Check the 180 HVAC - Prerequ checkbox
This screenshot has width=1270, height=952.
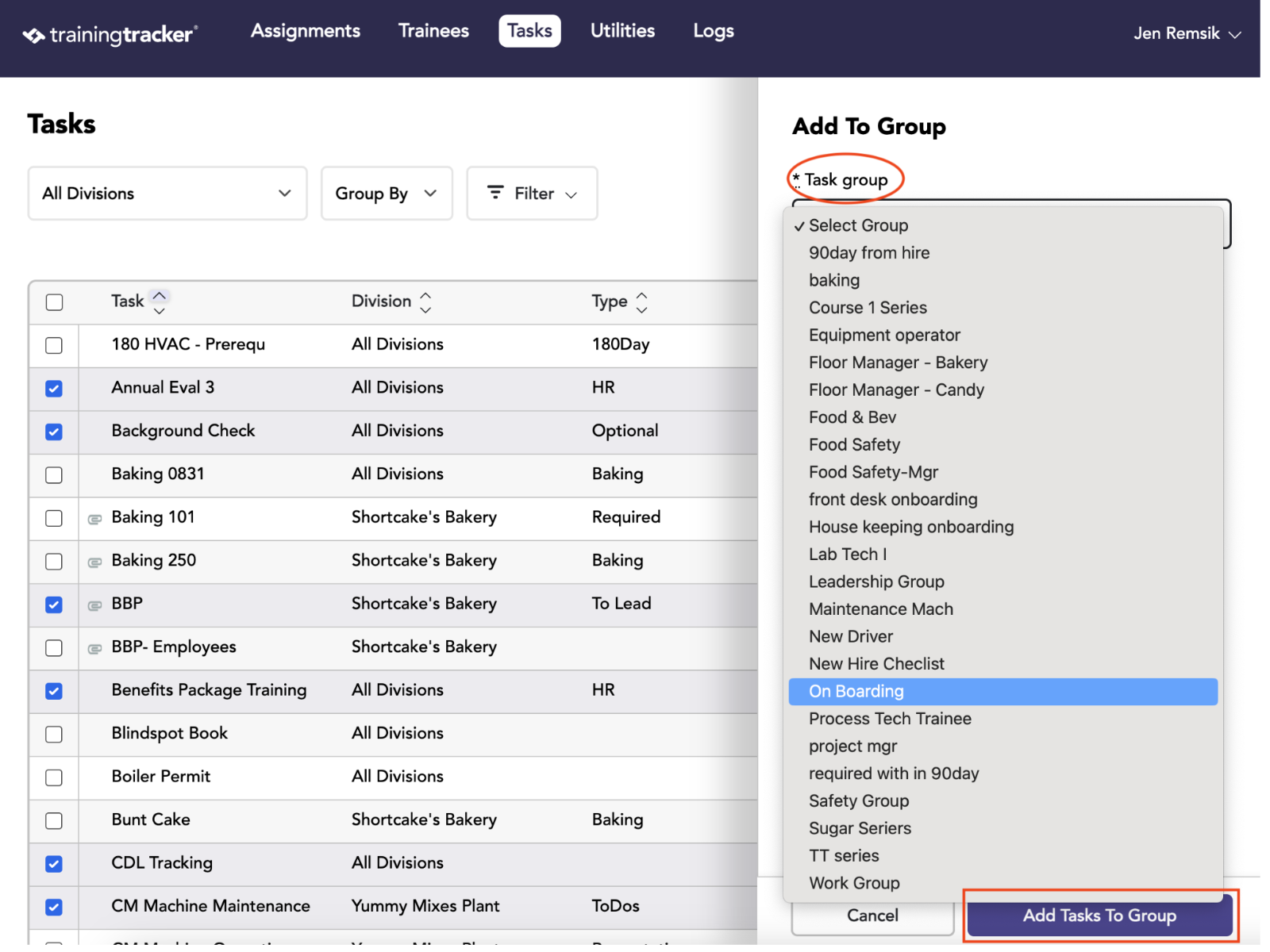point(54,346)
